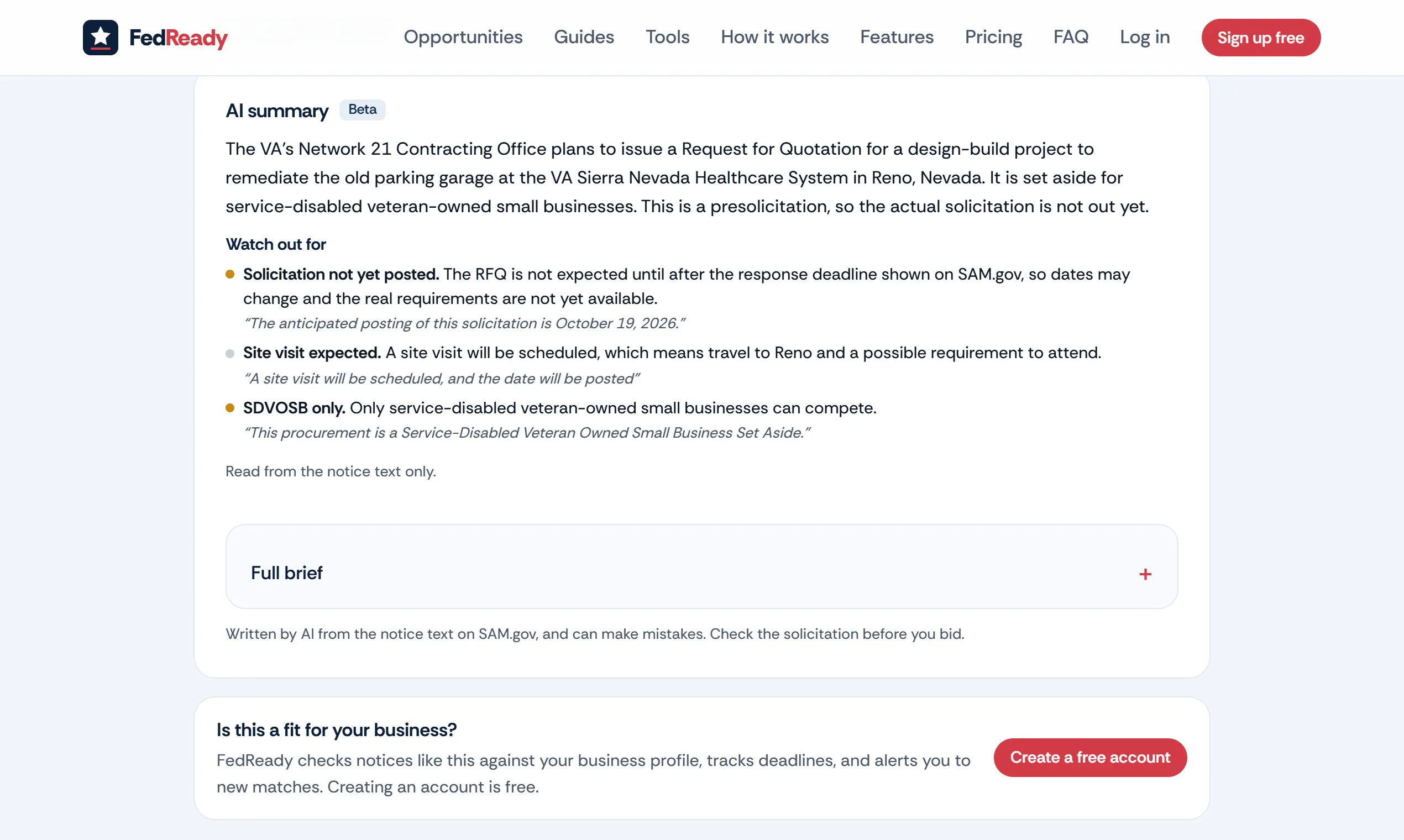This screenshot has height=840, width=1404.
Task: Open the FAQ nav link
Action: tap(1071, 38)
